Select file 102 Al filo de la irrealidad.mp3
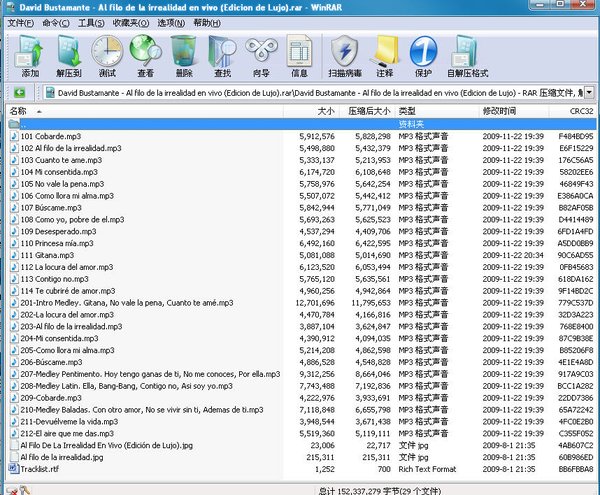Viewport: 600px width, 495px height. [71, 148]
